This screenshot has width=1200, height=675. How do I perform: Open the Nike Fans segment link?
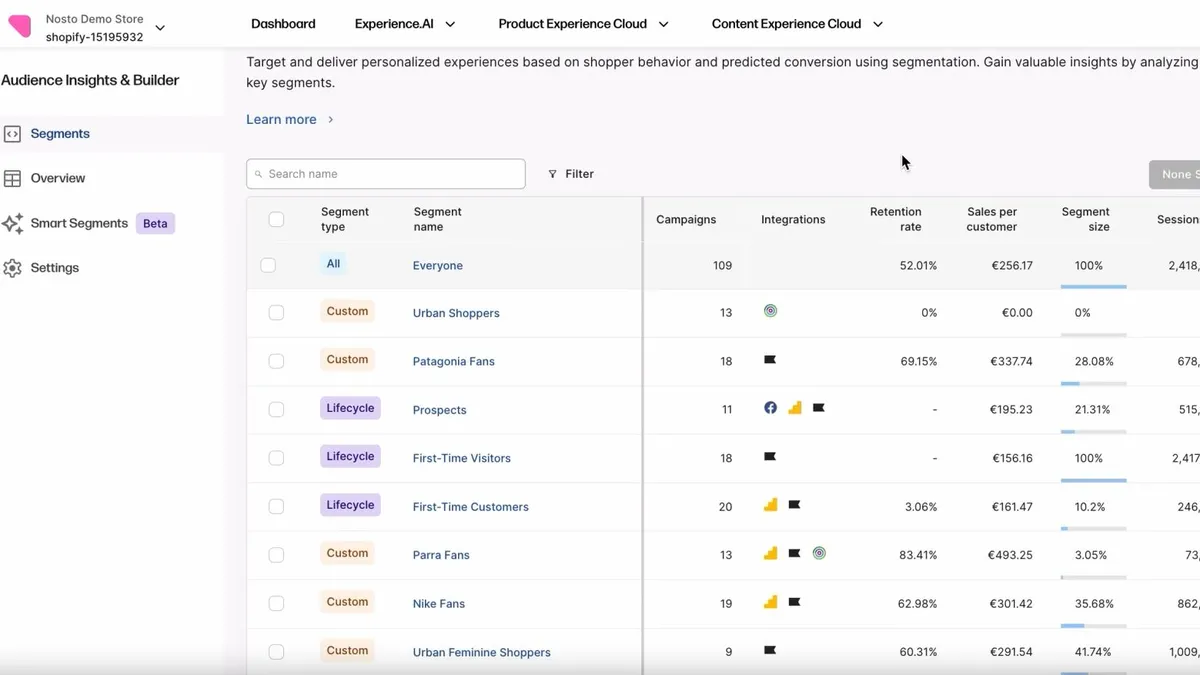point(439,604)
